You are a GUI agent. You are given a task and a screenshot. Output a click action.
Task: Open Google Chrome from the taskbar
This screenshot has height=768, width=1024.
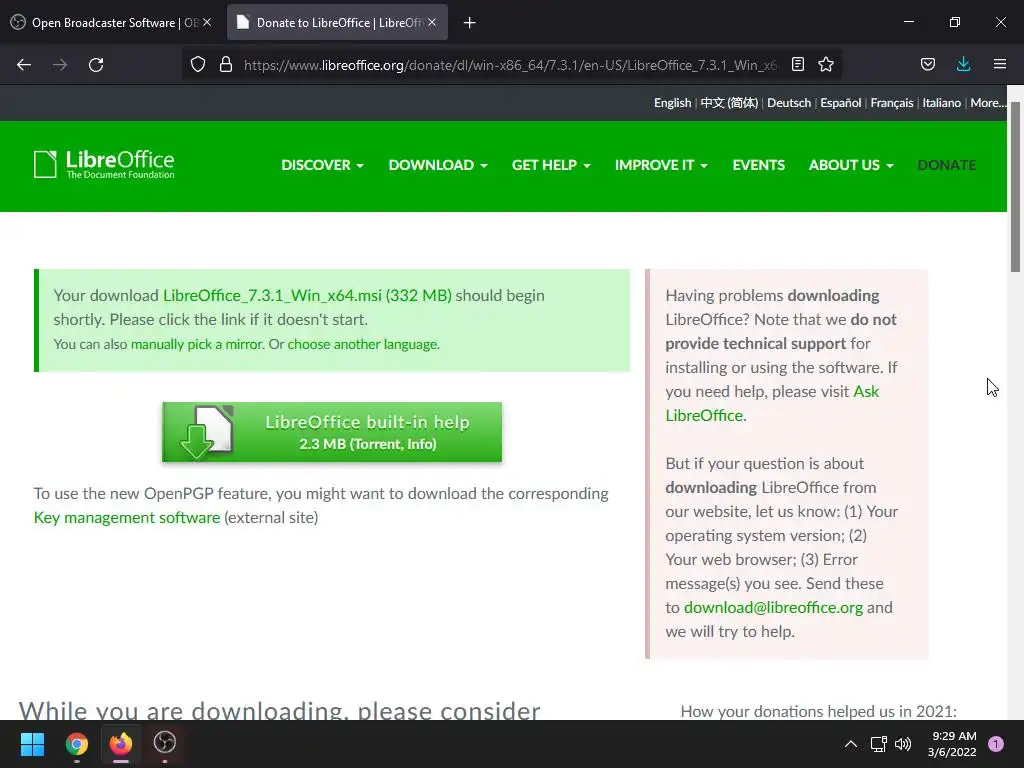pos(76,744)
